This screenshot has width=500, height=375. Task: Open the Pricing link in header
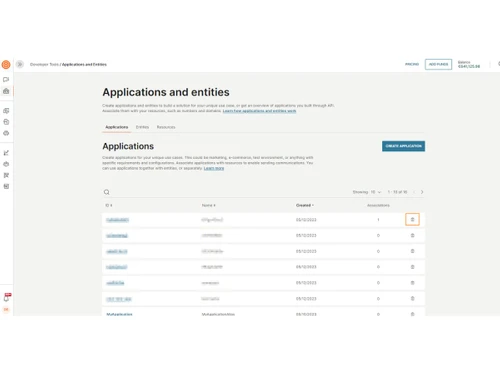[x=412, y=64]
